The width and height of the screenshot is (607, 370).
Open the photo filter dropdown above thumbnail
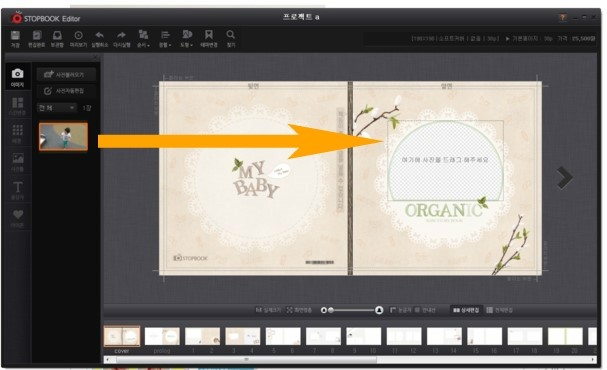(57, 108)
